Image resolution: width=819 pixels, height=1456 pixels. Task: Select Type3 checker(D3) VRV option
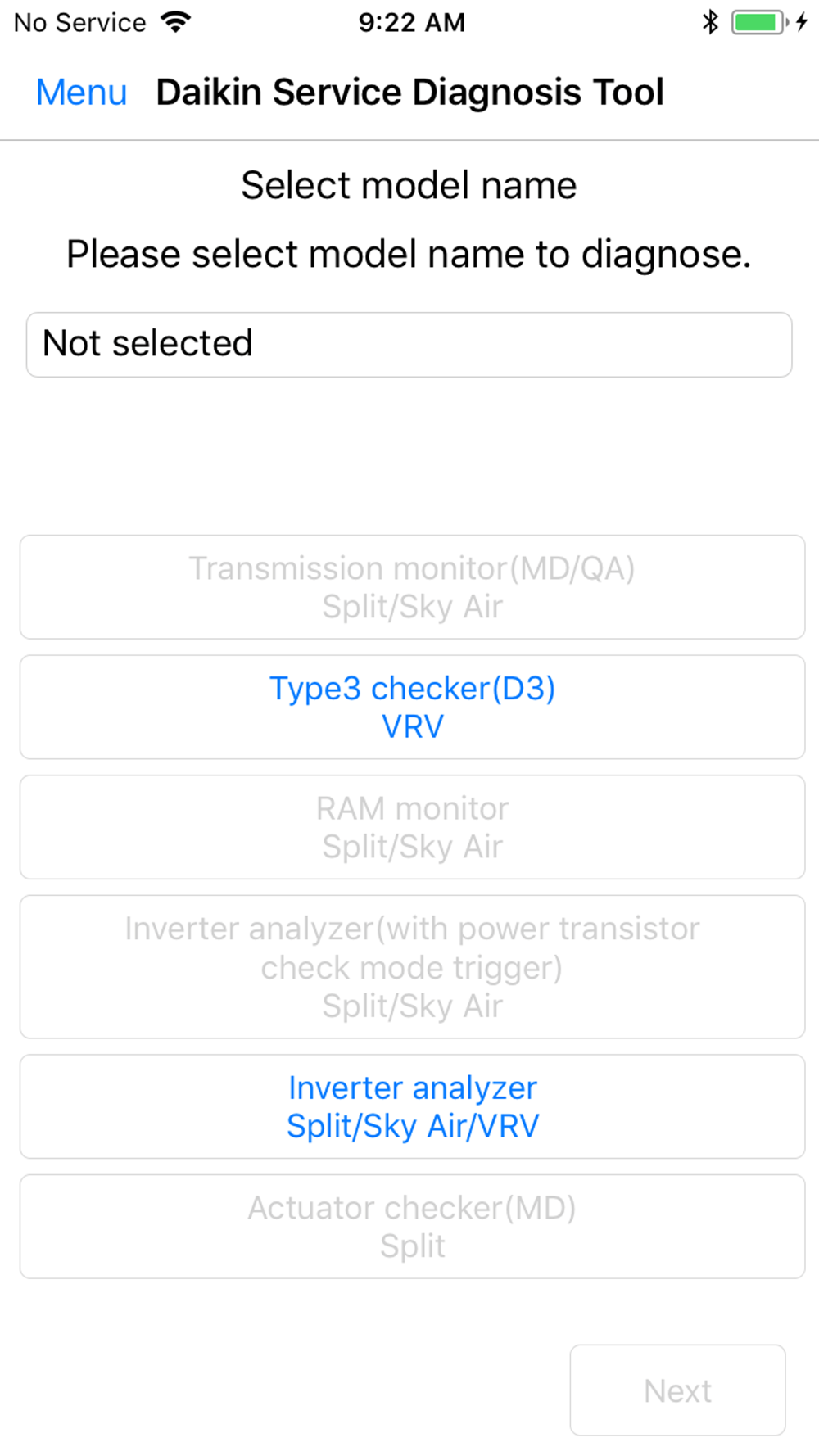click(412, 707)
